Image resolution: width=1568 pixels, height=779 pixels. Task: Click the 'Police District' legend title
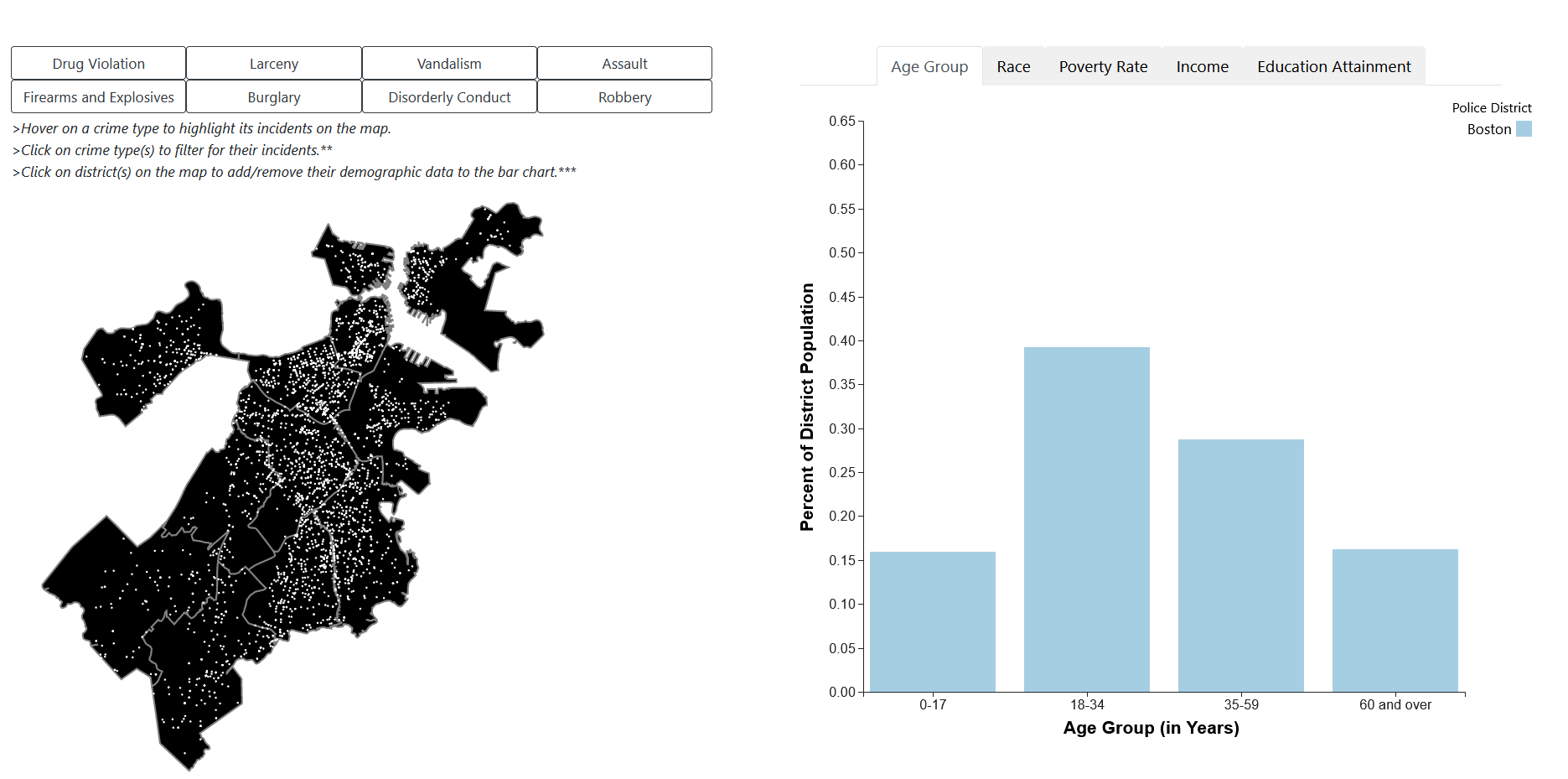click(1492, 107)
